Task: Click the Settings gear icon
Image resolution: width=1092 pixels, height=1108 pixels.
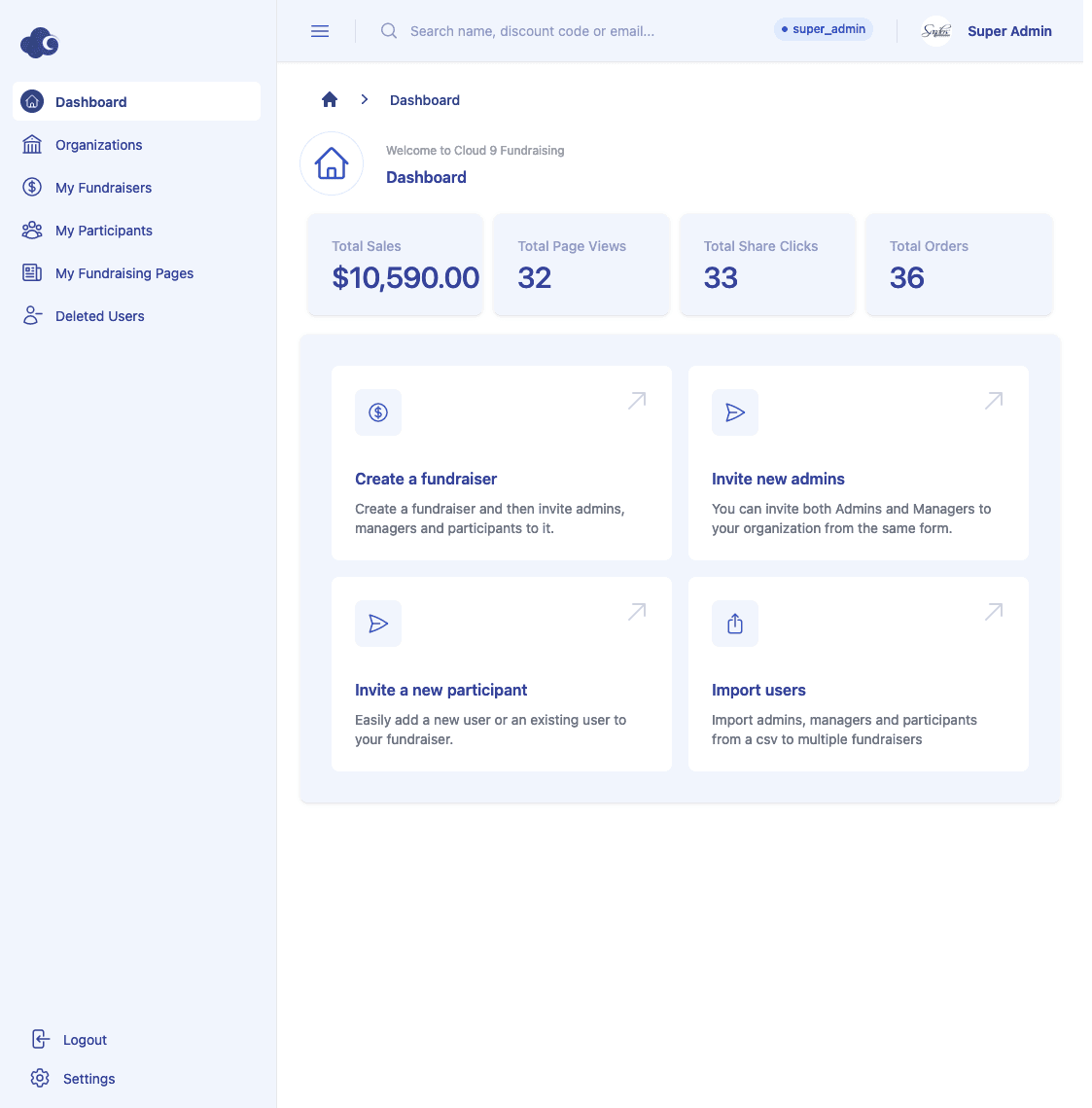Action: click(x=40, y=1078)
